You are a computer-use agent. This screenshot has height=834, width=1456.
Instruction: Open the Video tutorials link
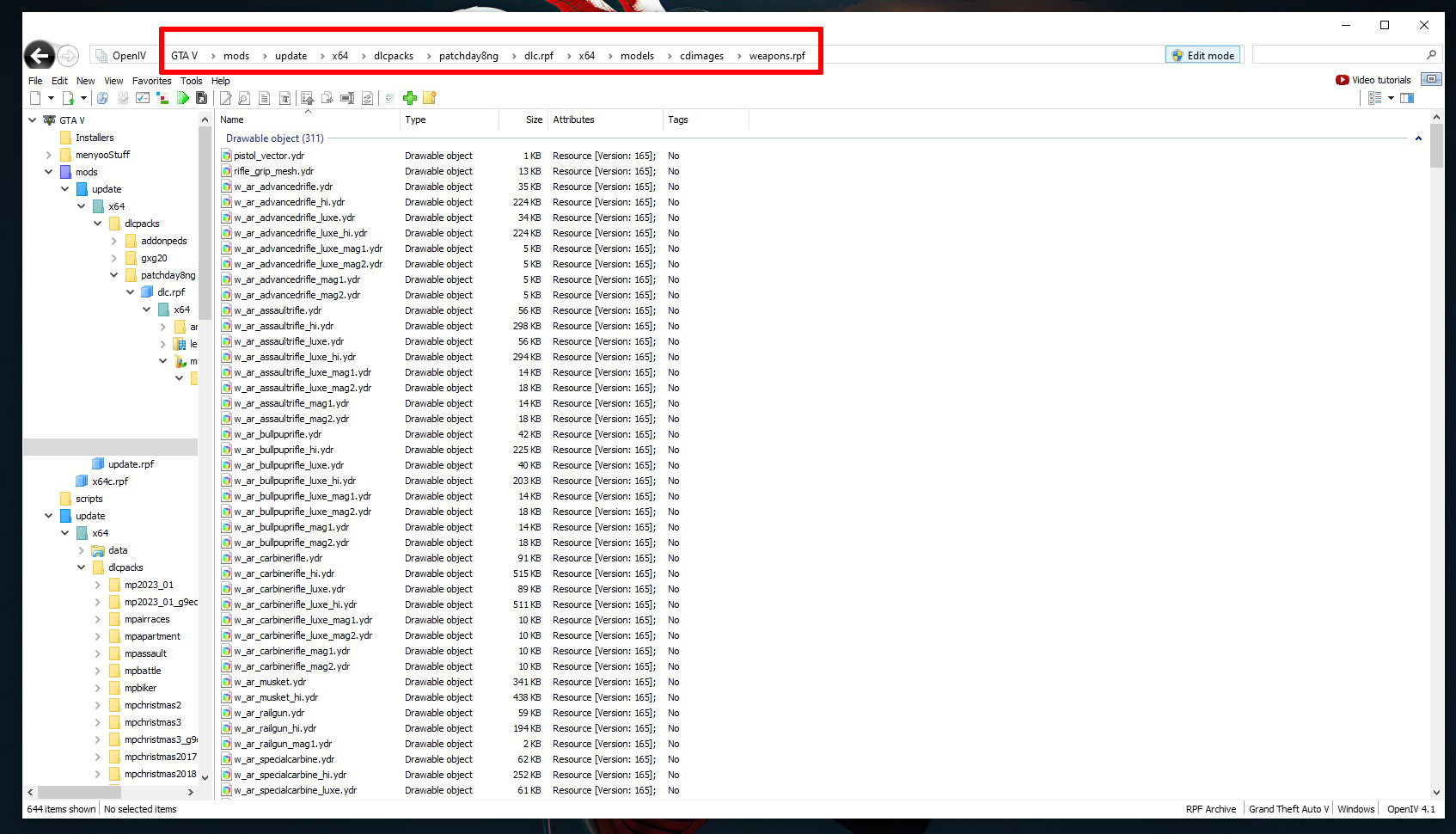pyautogui.click(x=1373, y=80)
